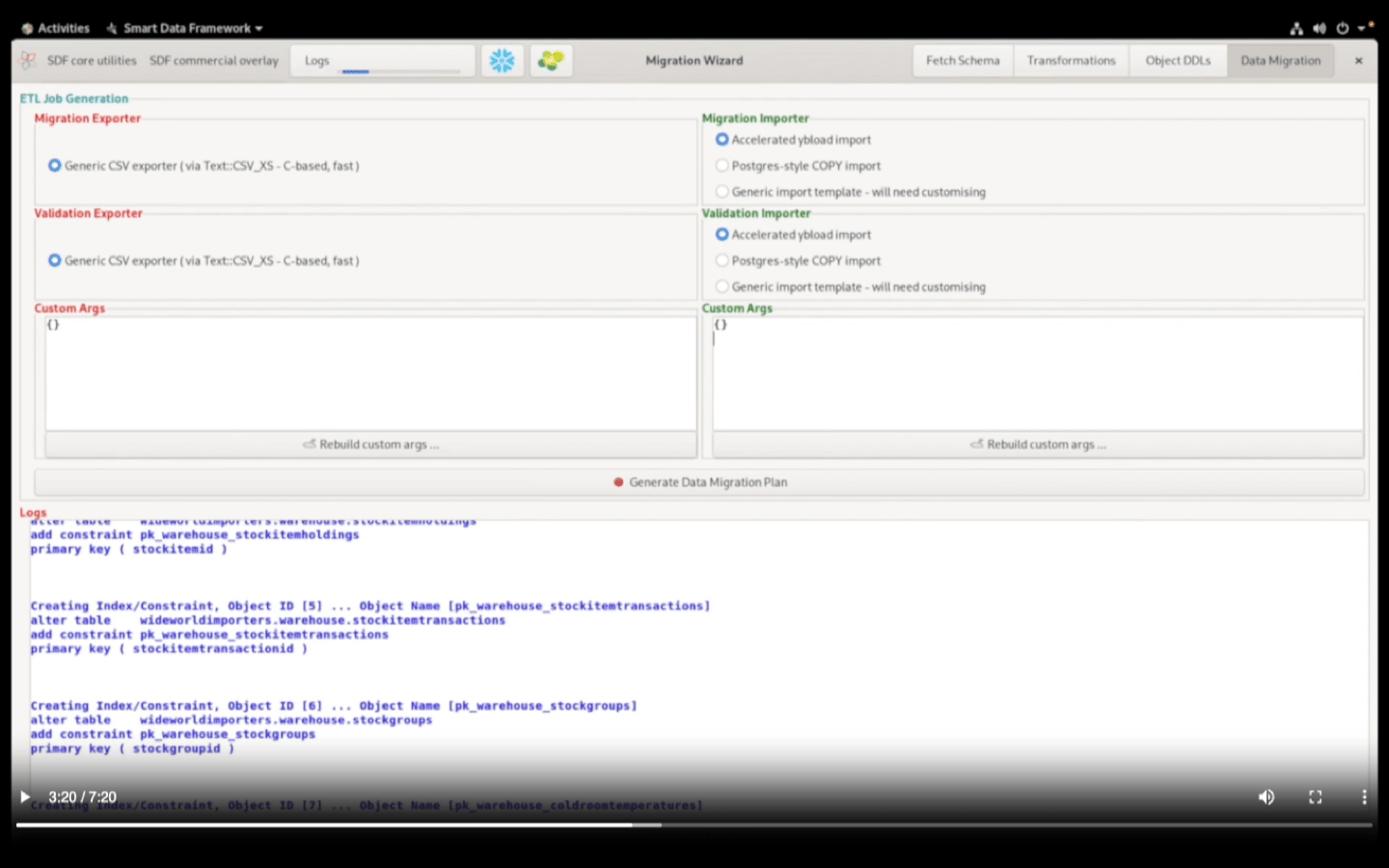This screenshot has height=868, width=1389.
Task: Select Generic CSV exporter under Validation Exporter
Action: pyautogui.click(x=55, y=260)
